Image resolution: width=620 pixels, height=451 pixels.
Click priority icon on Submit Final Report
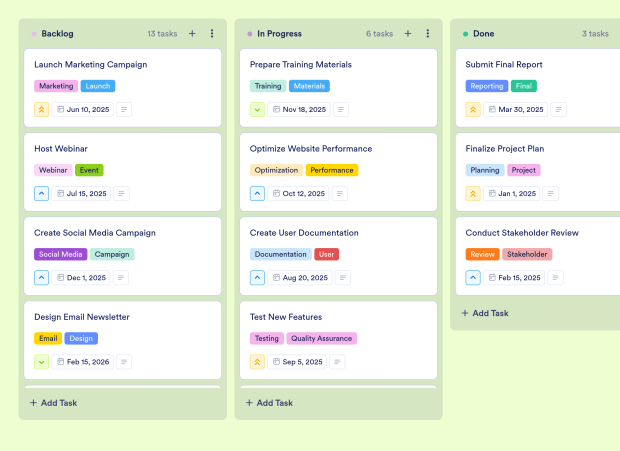pos(473,109)
